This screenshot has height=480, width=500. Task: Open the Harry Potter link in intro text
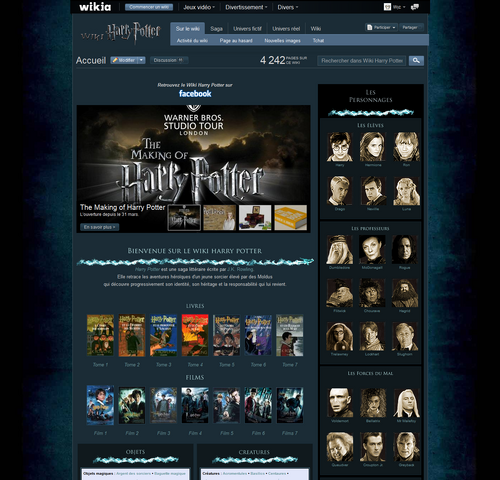coord(147,269)
